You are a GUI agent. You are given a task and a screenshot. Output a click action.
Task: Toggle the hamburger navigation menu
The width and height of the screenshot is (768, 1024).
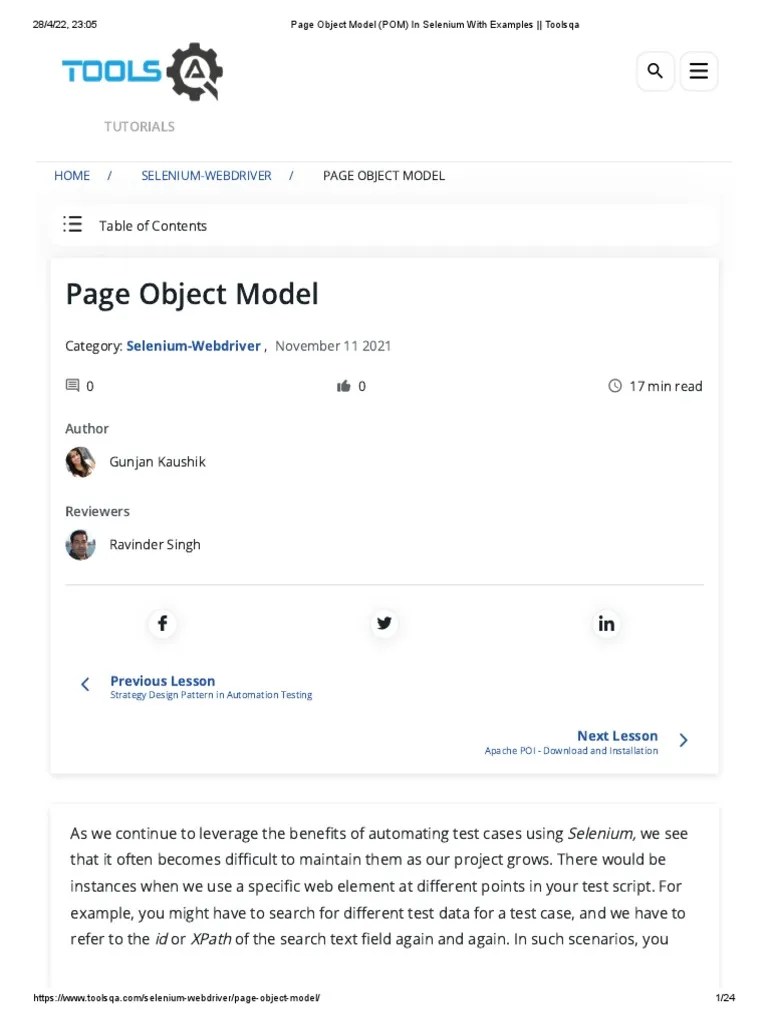click(698, 71)
